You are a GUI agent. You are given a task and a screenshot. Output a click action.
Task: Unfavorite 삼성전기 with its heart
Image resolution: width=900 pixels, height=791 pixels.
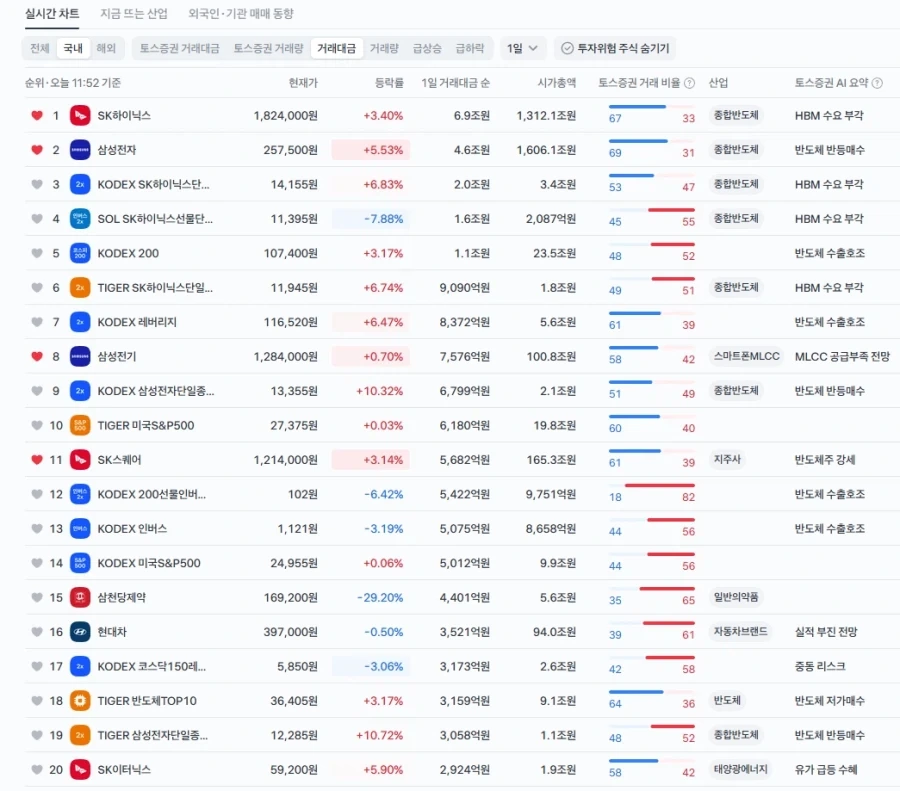[37, 356]
